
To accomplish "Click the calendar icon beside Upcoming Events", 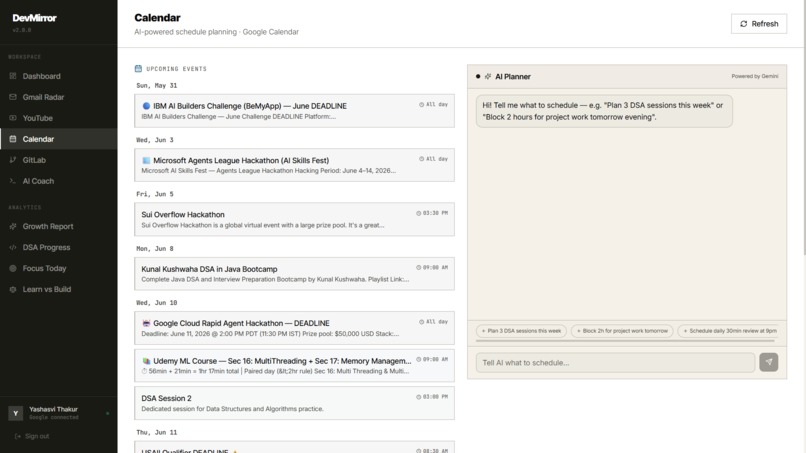I will [x=138, y=68].
